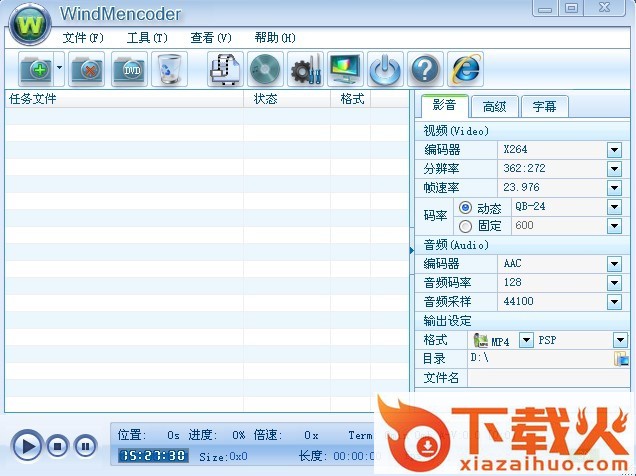Click the DVD folder icon

pyautogui.click(x=129, y=69)
